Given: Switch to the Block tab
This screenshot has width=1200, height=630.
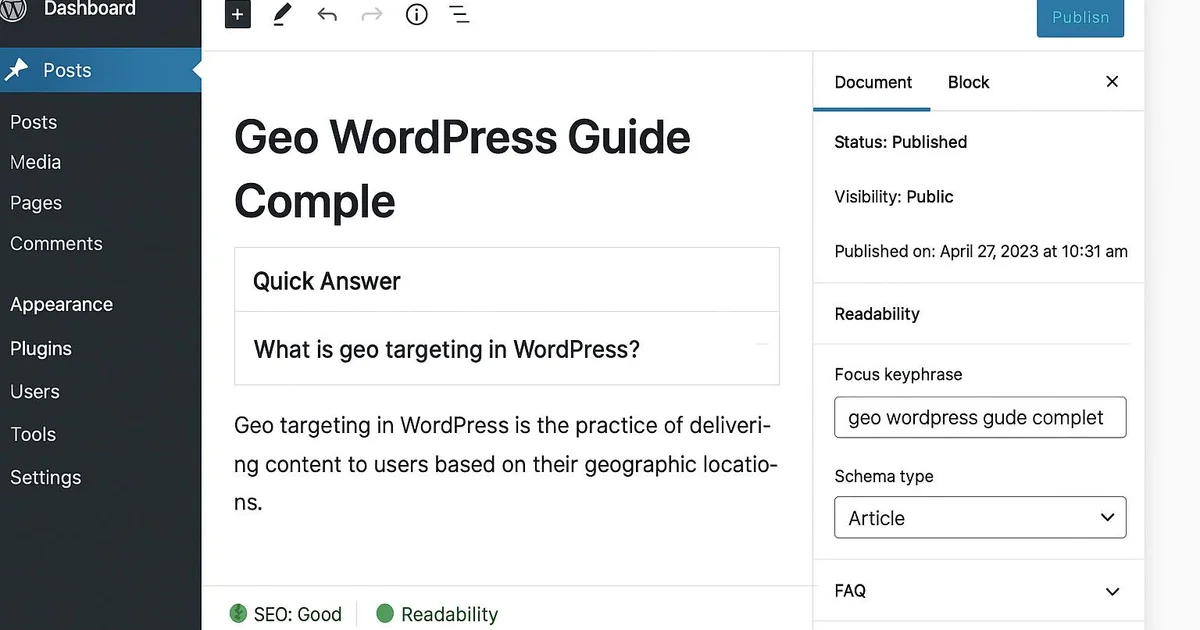Looking at the screenshot, I should pyautogui.click(x=968, y=82).
